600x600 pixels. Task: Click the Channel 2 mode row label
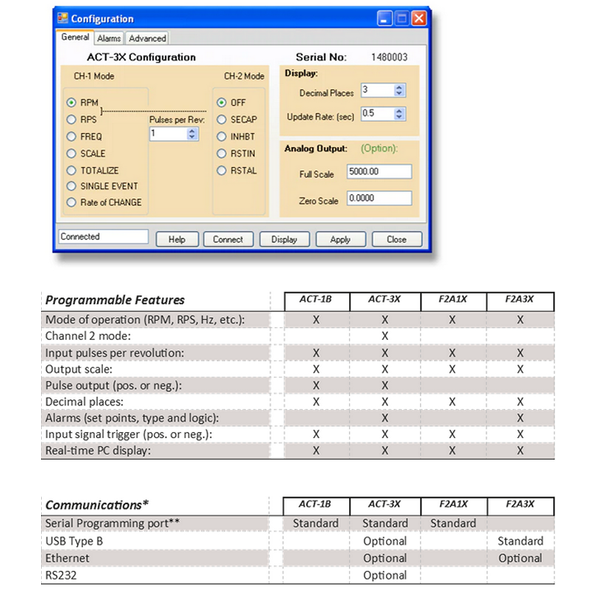click(x=88, y=336)
